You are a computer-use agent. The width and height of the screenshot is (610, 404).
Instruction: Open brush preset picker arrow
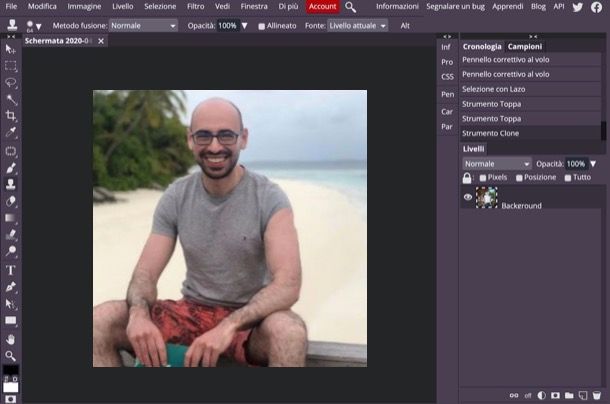[x=39, y=26]
